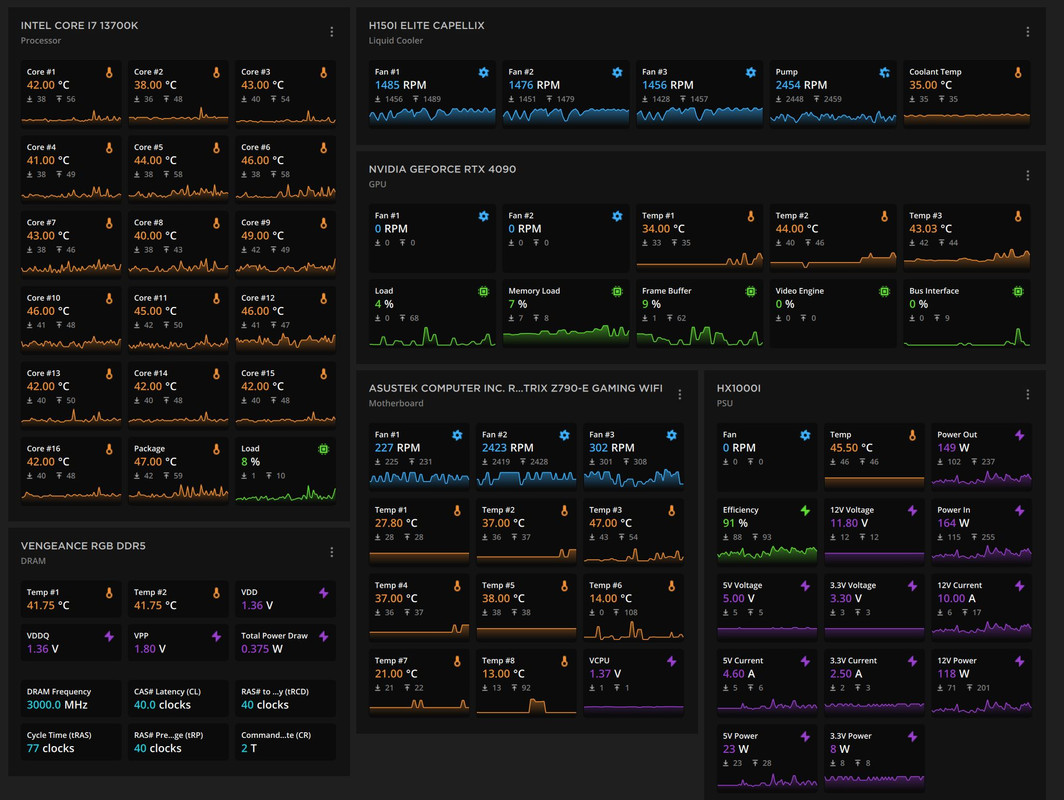Click the pump icon on the Pump tile
Viewport: 1064px width, 800px height.
[884, 73]
